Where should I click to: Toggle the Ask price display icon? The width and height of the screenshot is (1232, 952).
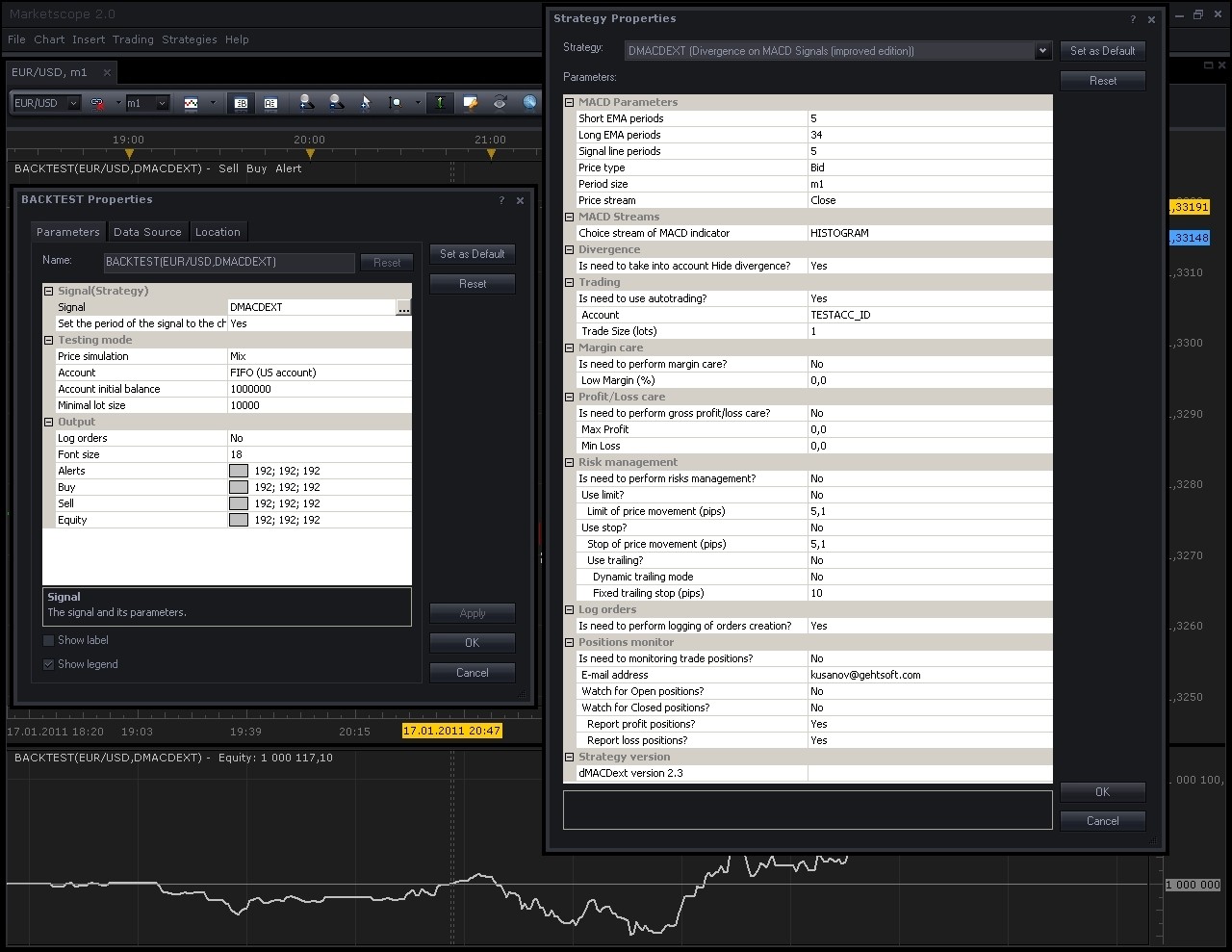click(x=270, y=103)
